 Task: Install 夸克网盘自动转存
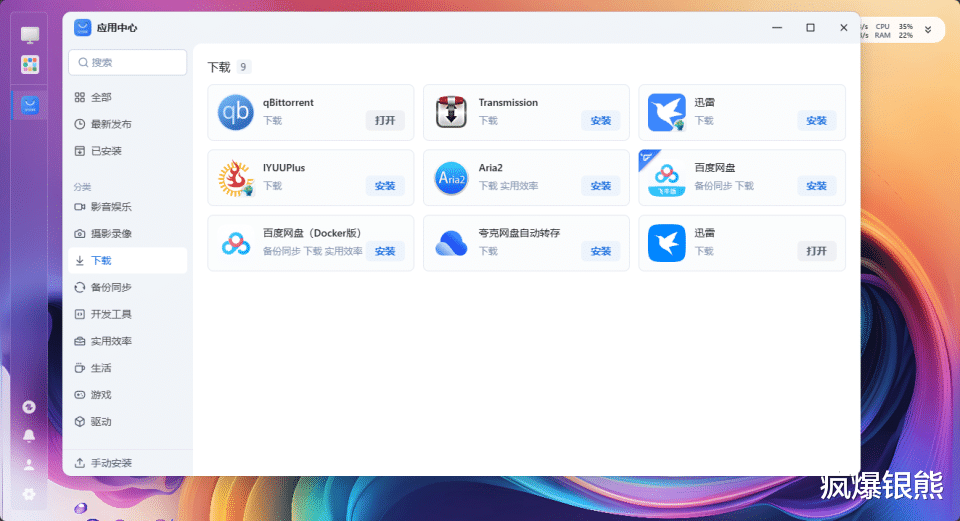coord(601,251)
